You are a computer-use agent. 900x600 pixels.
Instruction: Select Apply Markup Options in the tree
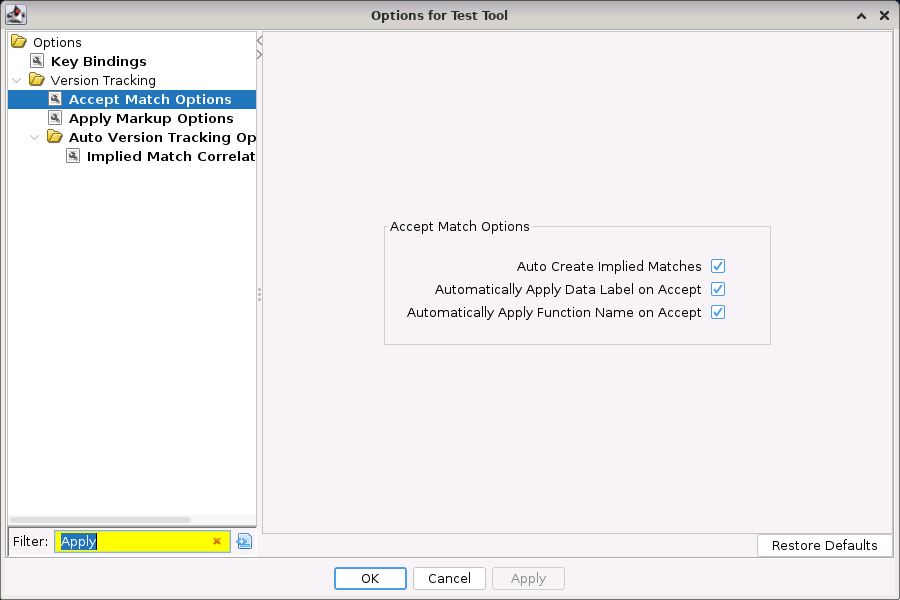[x=151, y=118]
